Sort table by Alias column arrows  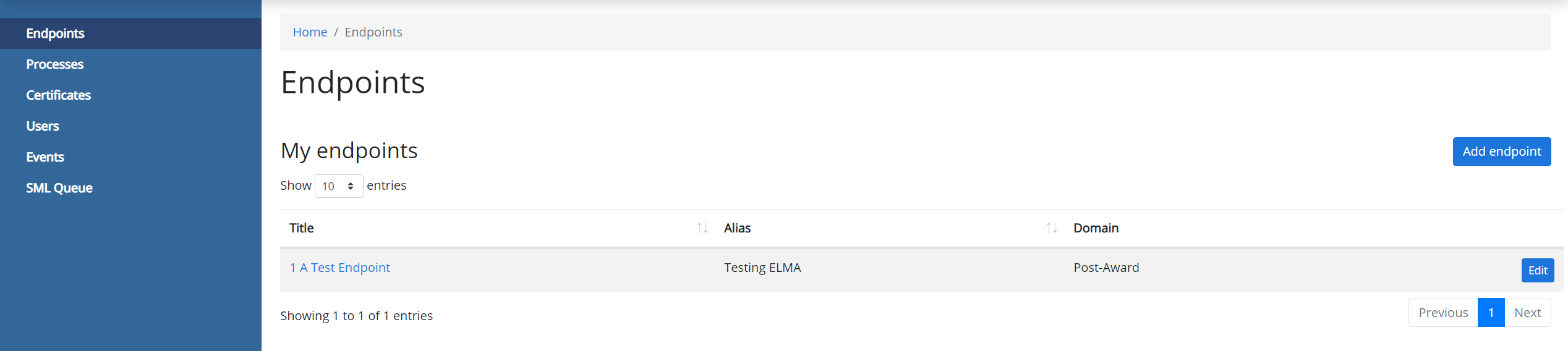click(x=1052, y=228)
